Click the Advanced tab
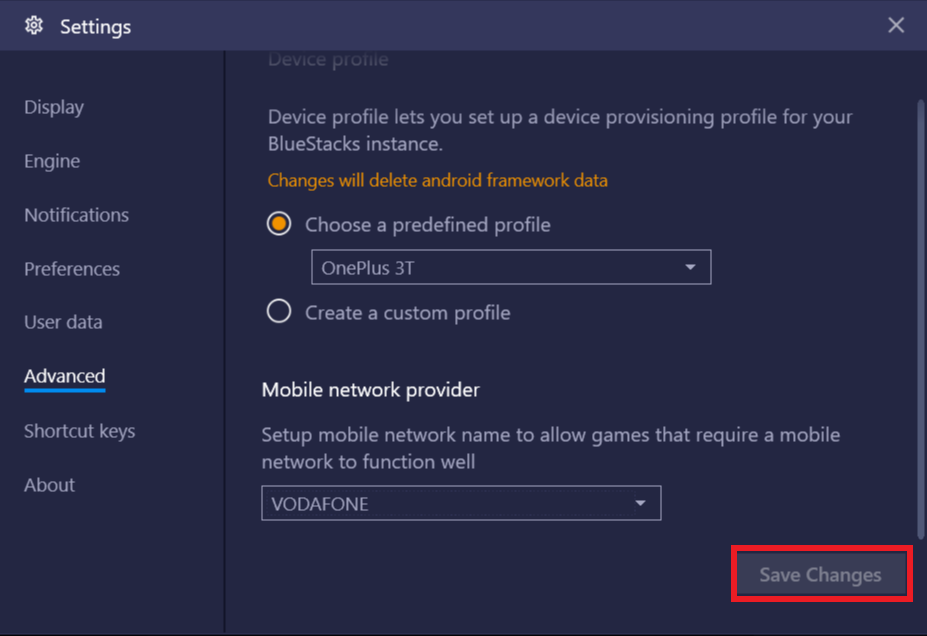927x636 pixels. click(64, 377)
